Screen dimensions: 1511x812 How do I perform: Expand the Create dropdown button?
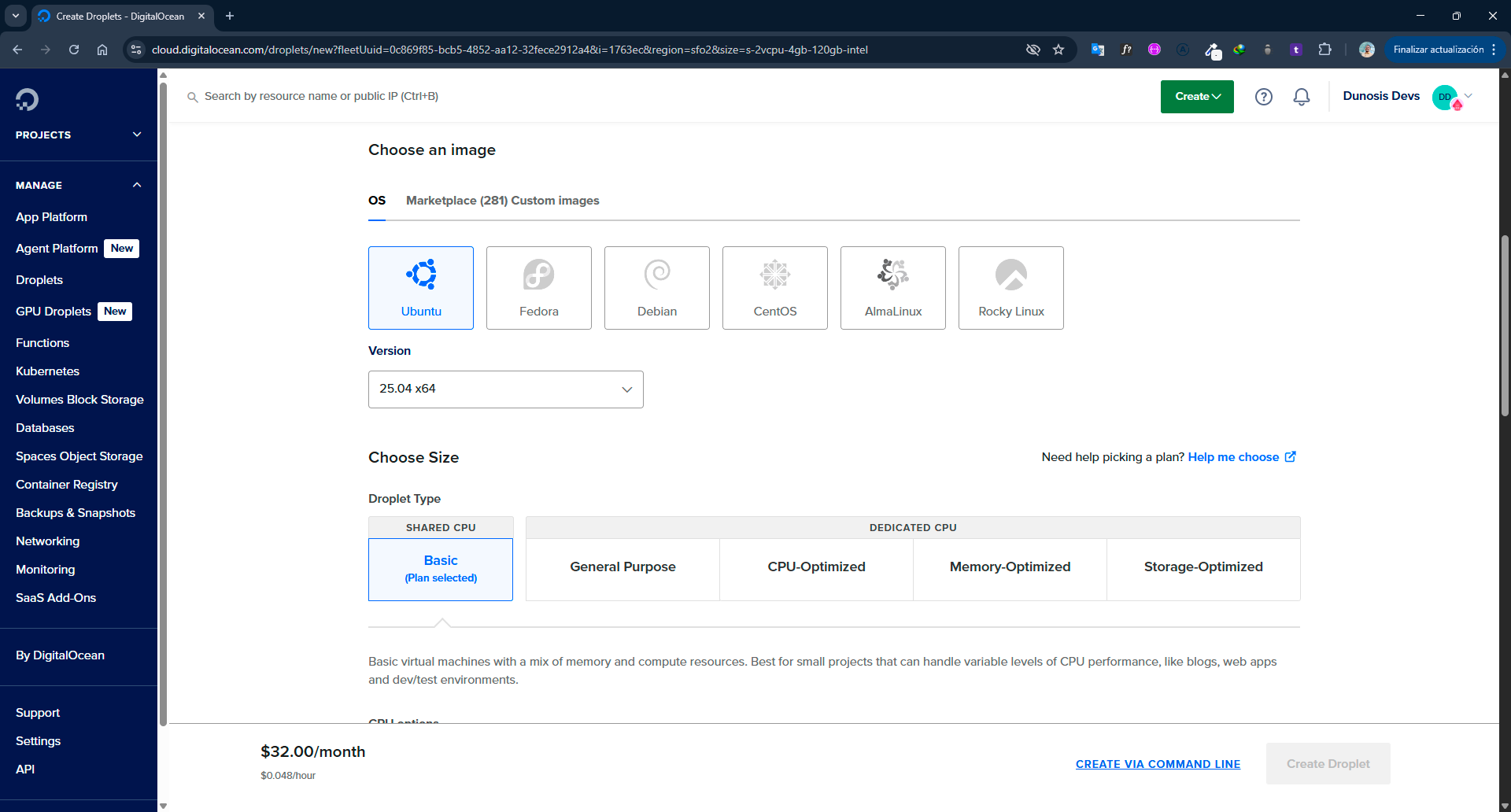point(1196,97)
